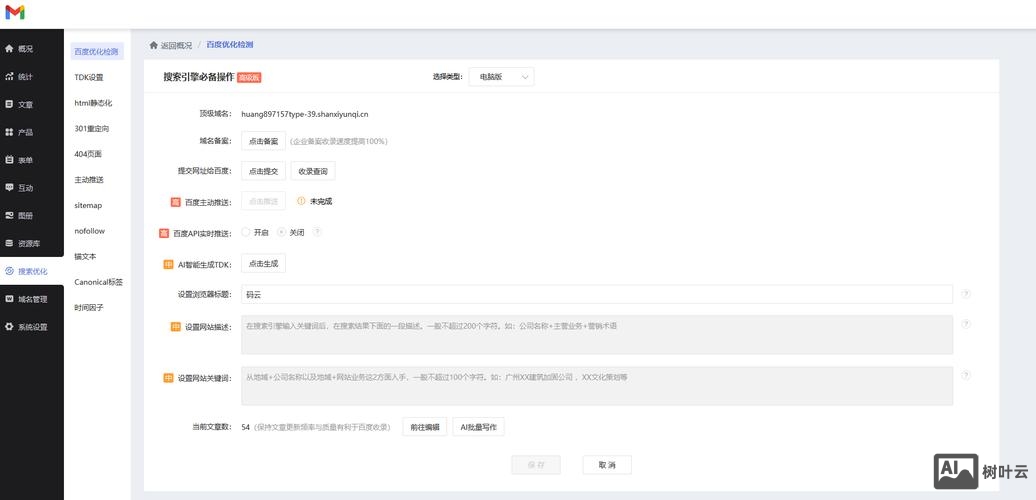
Task: Open 文章 articles section in sidebar
Action: coord(25,104)
